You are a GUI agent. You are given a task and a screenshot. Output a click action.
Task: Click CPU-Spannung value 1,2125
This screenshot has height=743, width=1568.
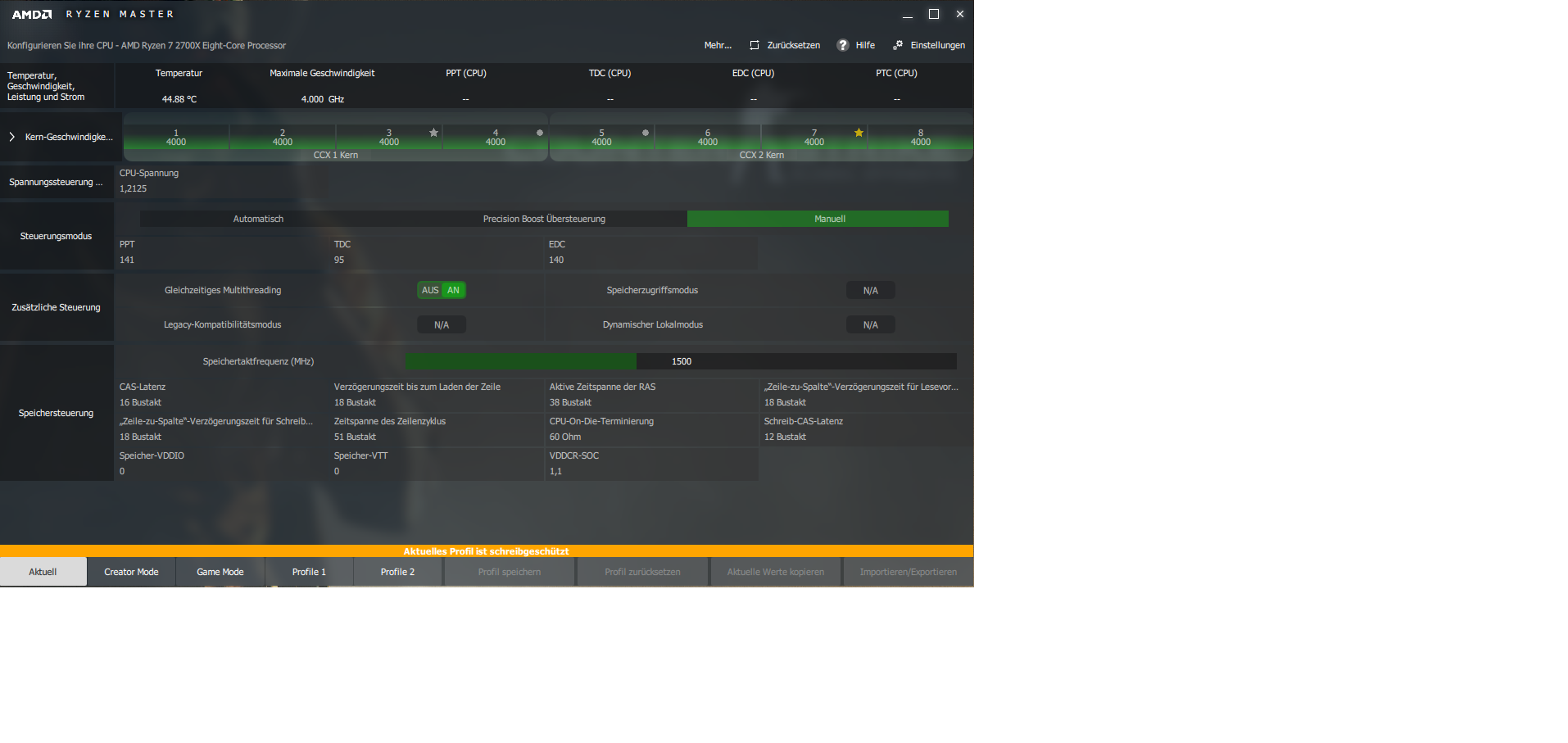(x=134, y=188)
